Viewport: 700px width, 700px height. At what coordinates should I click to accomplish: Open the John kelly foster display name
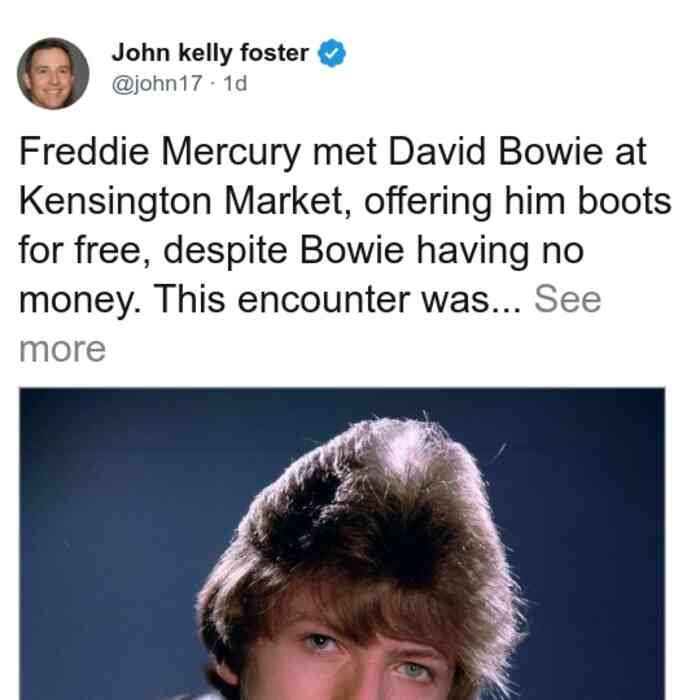(x=210, y=53)
